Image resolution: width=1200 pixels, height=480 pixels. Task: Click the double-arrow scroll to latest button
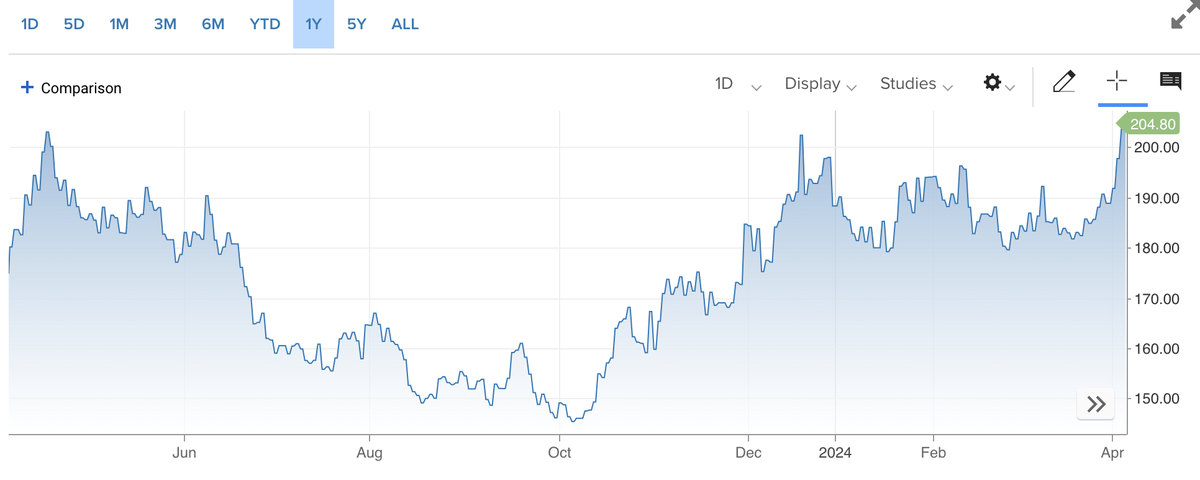coord(1096,404)
